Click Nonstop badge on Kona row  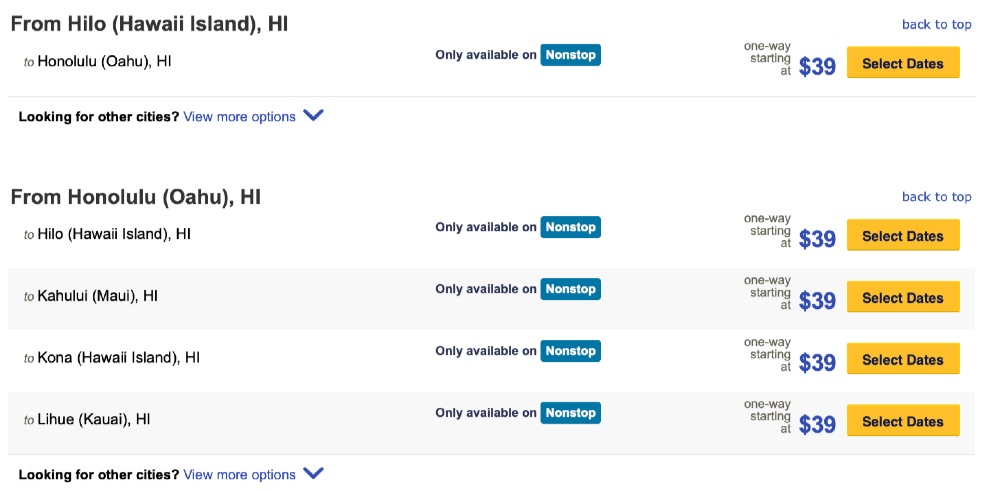pyautogui.click(x=570, y=351)
